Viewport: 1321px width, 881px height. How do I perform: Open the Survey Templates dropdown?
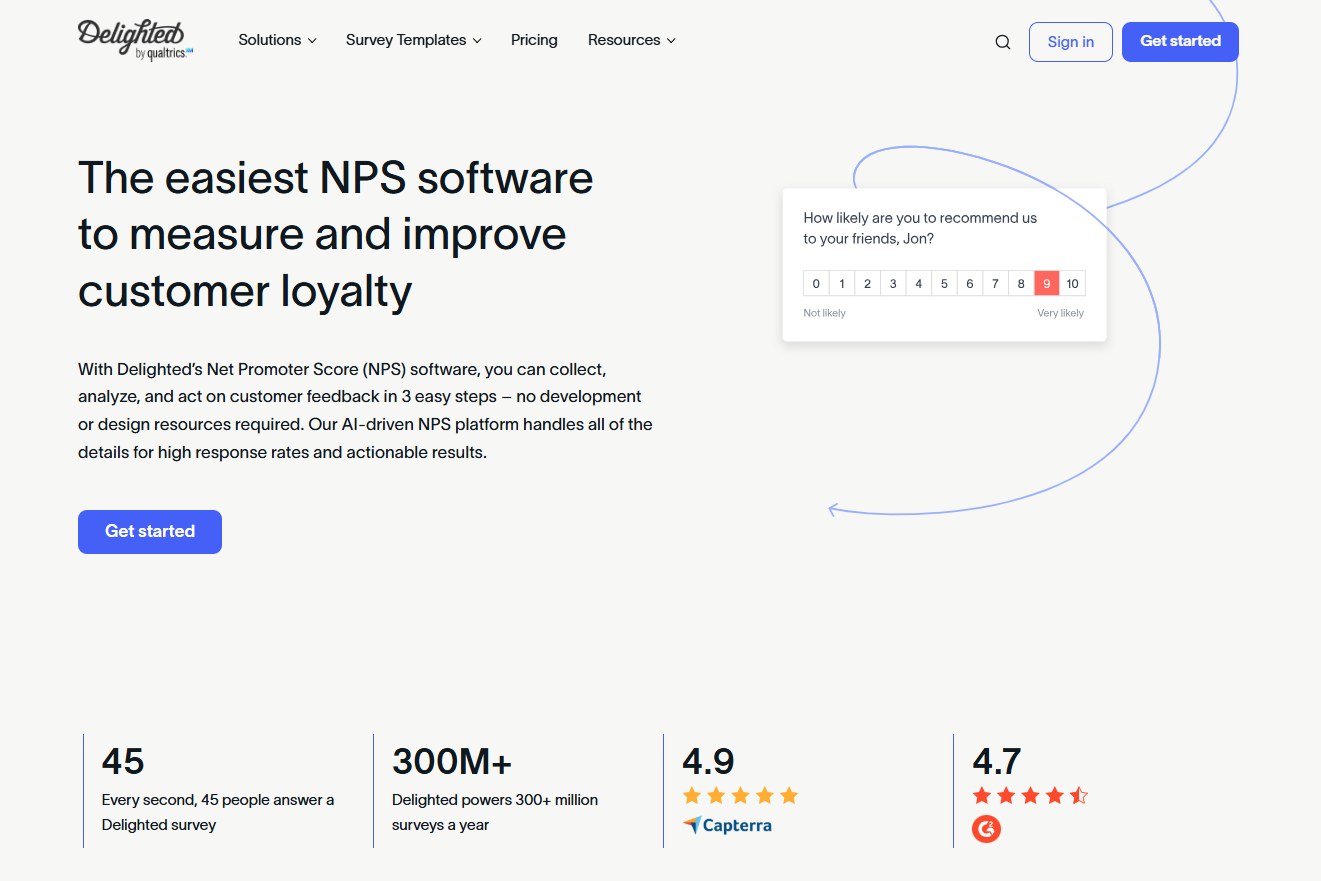point(413,40)
